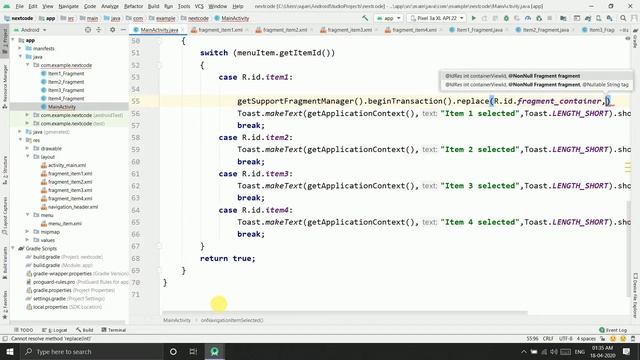Open the AVD Manager toolbar icon
The width and height of the screenshot is (640, 360).
coord(598,18)
